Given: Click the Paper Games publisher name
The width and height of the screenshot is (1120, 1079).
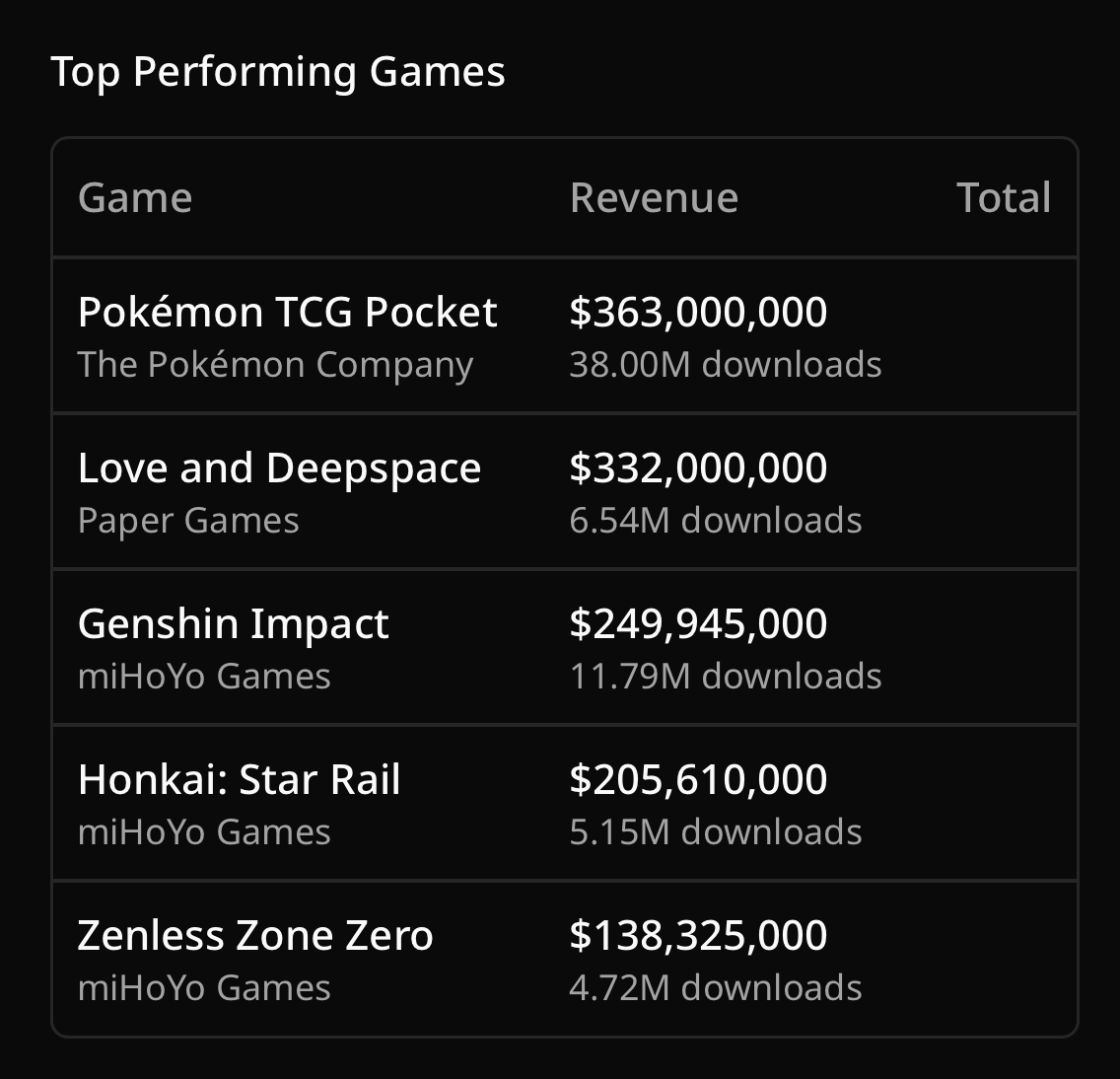Looking at the screenshot, I should (x=188, y=521).
